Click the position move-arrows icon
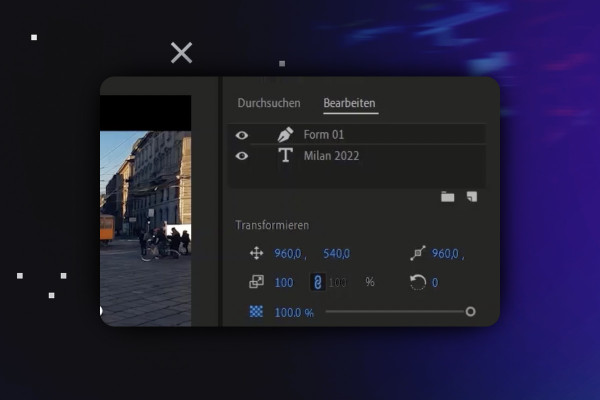The width and height of the screenshot is (600, 400). [256, 253]
